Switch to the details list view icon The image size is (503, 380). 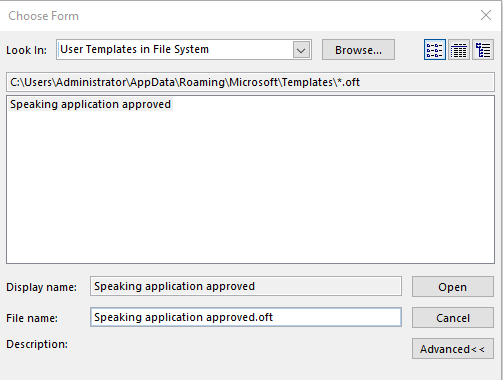click(459, 50)
